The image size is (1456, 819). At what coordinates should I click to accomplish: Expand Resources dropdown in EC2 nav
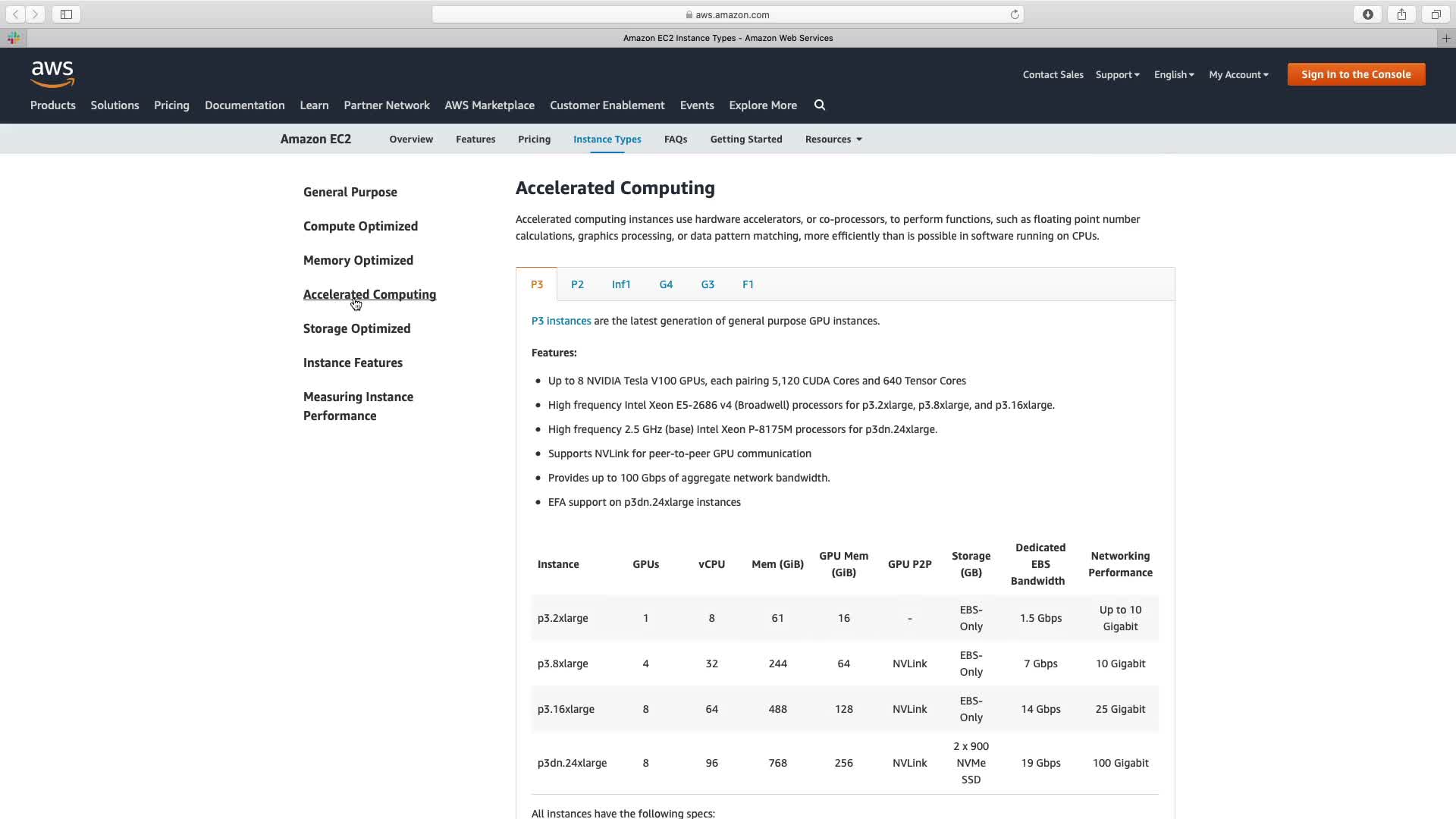[x=833, y=140]
